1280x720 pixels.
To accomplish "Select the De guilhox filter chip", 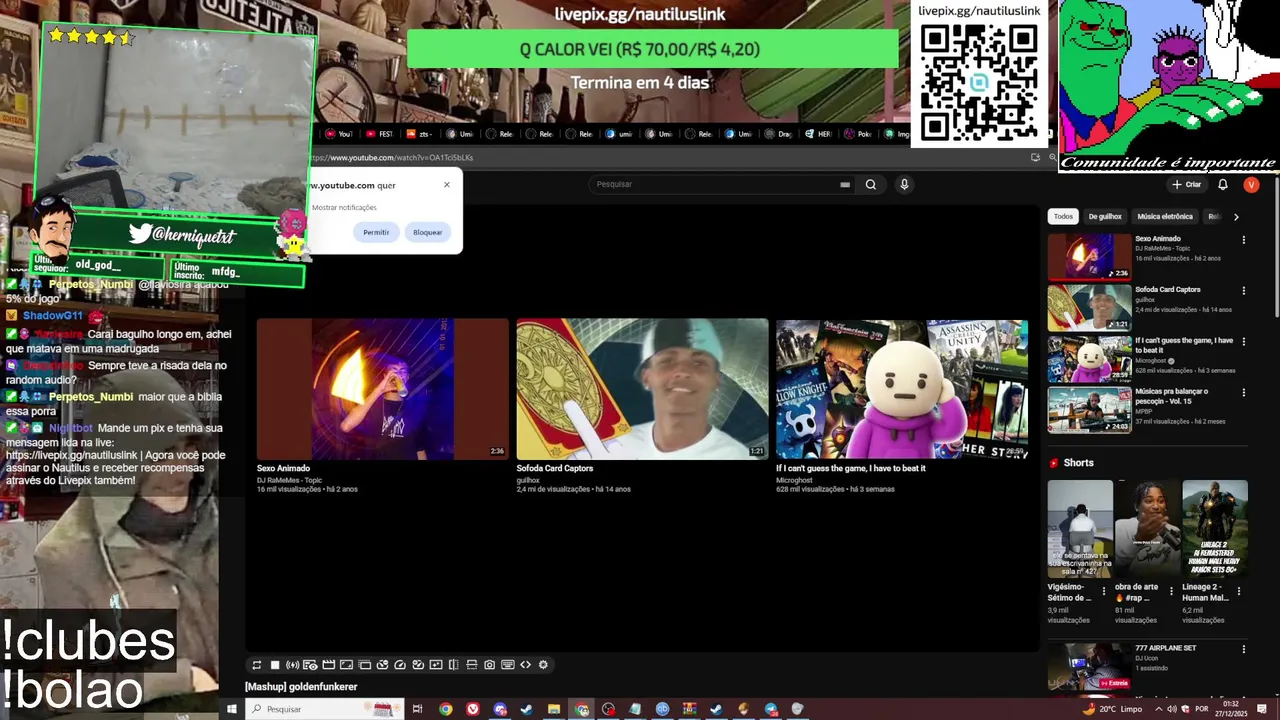I will [1105, 216].
